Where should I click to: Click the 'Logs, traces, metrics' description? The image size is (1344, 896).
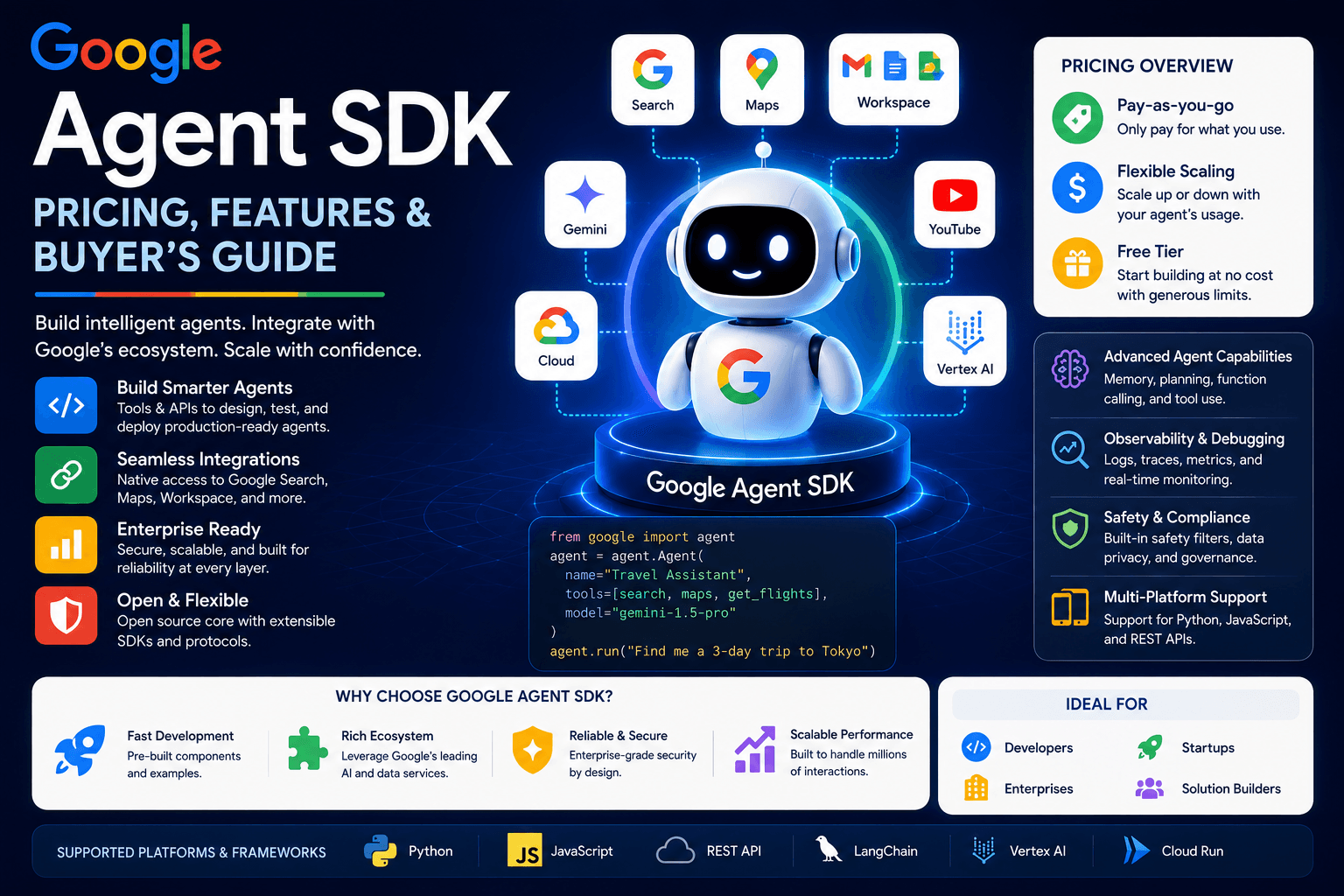[x=1183, y=469]
